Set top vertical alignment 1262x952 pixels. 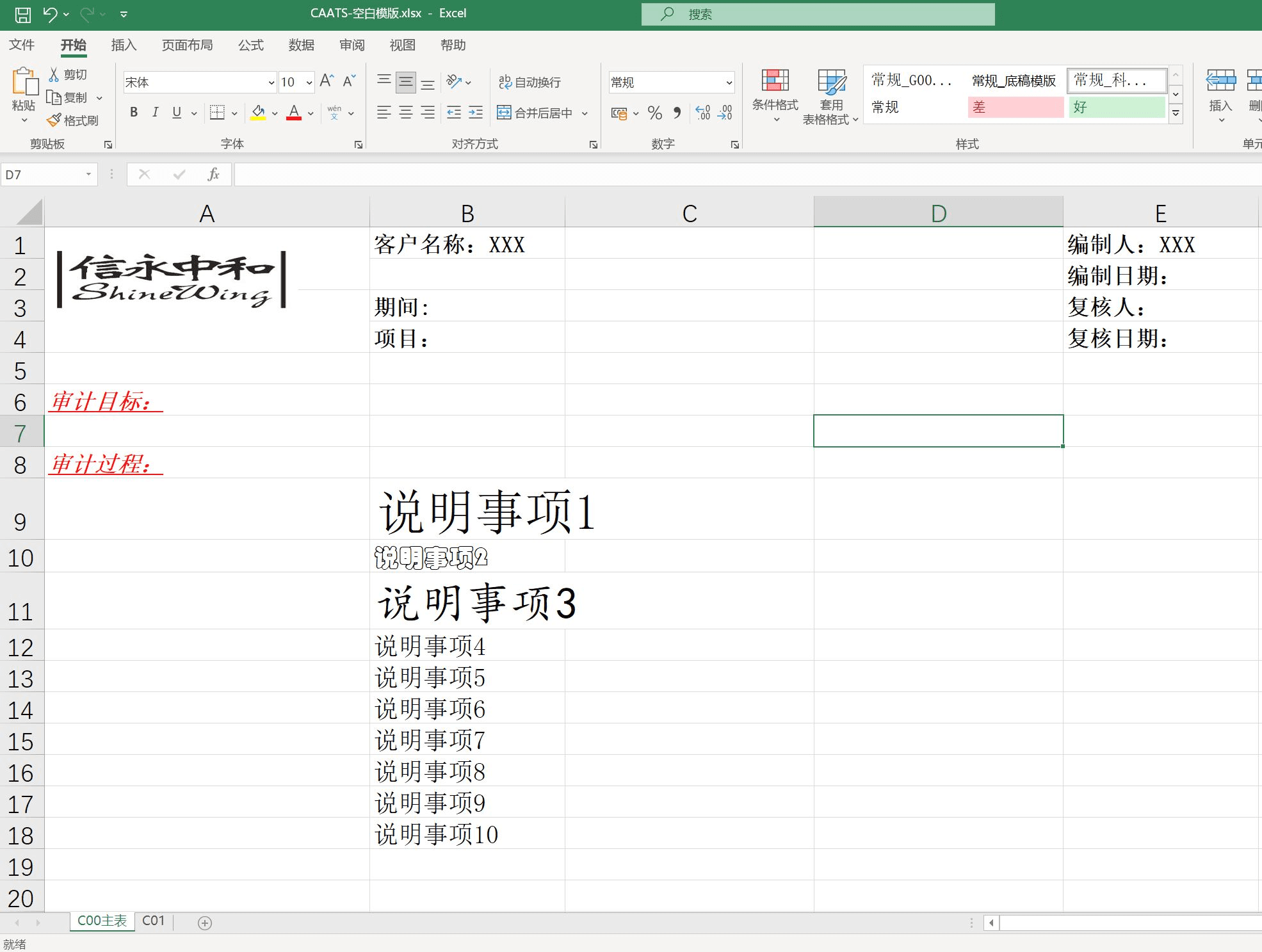pyautogui.click(x=384, y=81)
